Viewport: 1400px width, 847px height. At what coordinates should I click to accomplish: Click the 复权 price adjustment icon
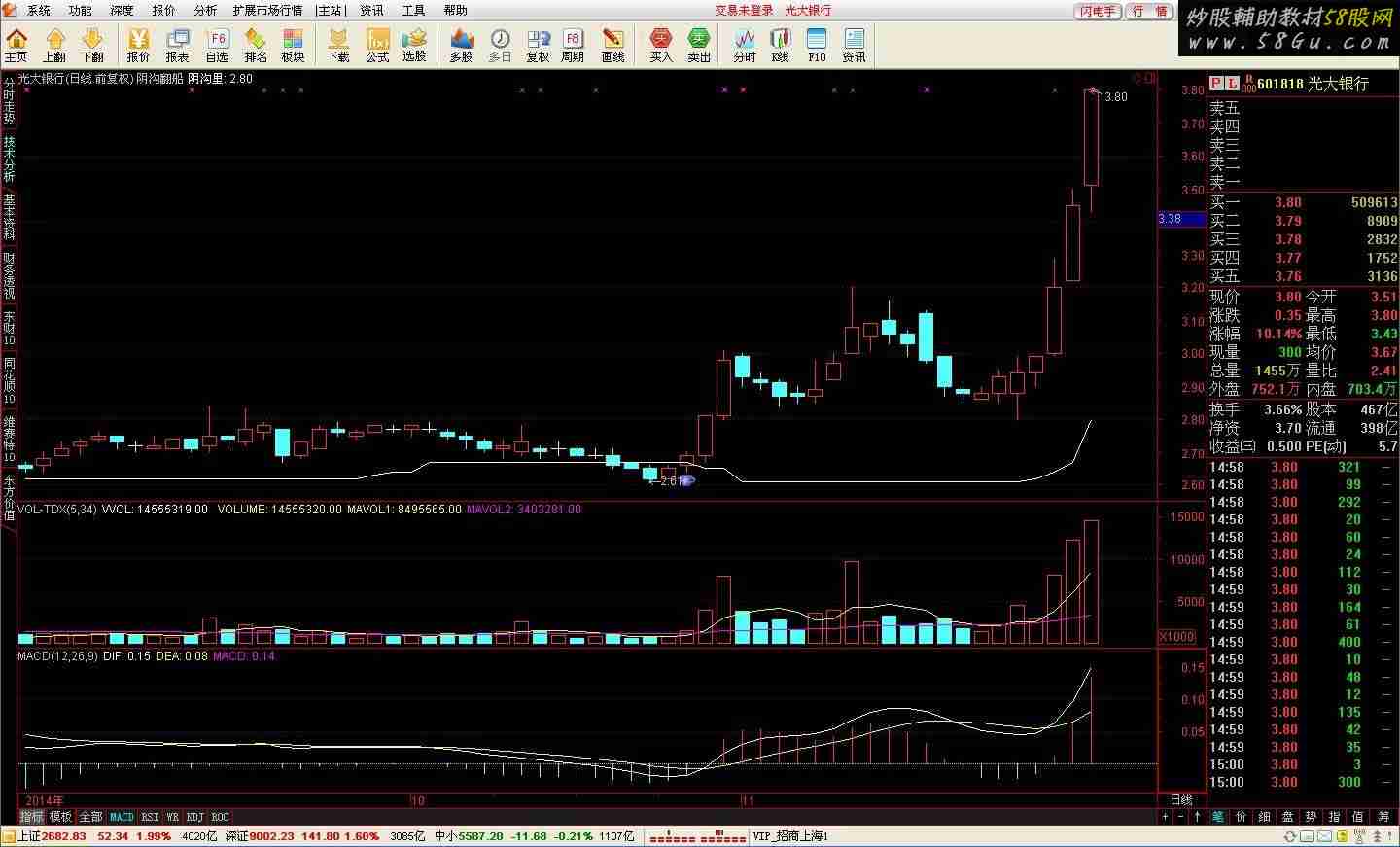pyautogui.click(x=538, y=45)
